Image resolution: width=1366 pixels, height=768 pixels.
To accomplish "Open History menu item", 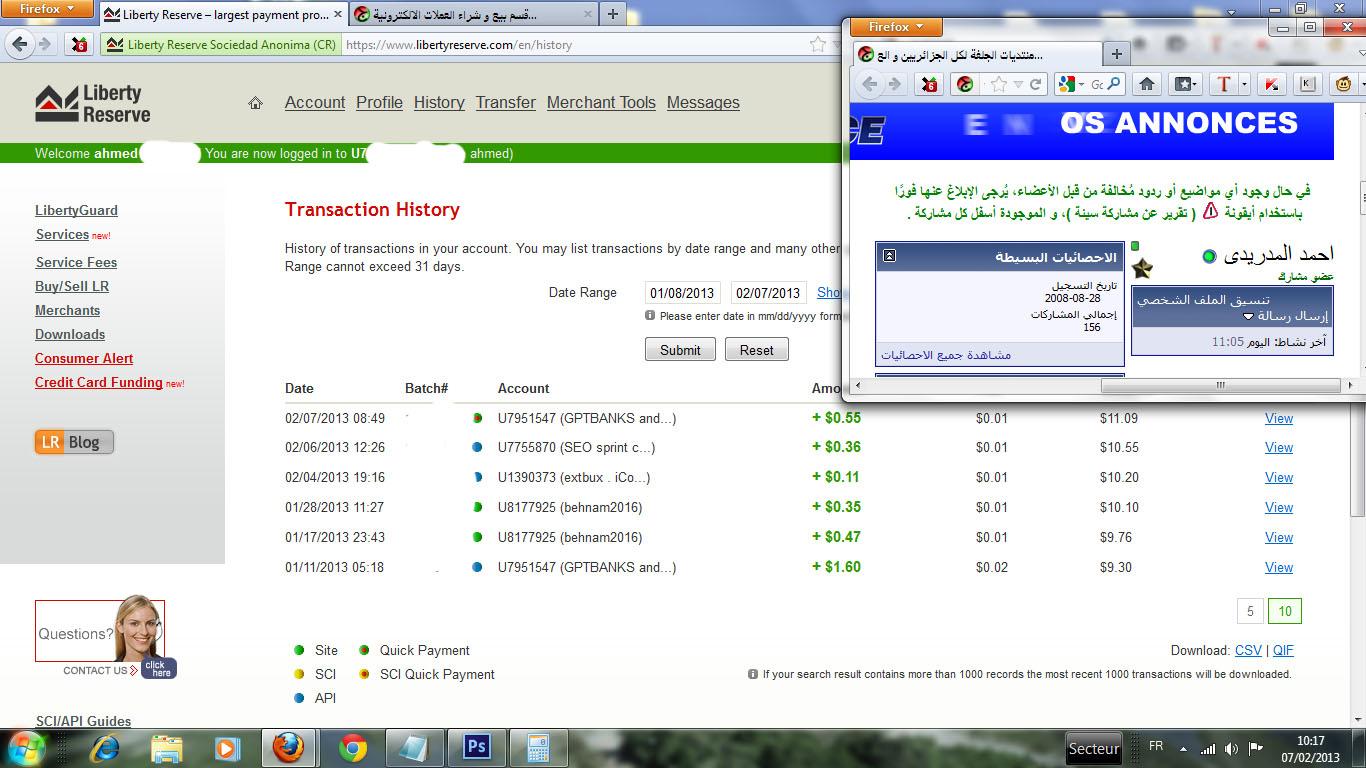I will [439, 102].
